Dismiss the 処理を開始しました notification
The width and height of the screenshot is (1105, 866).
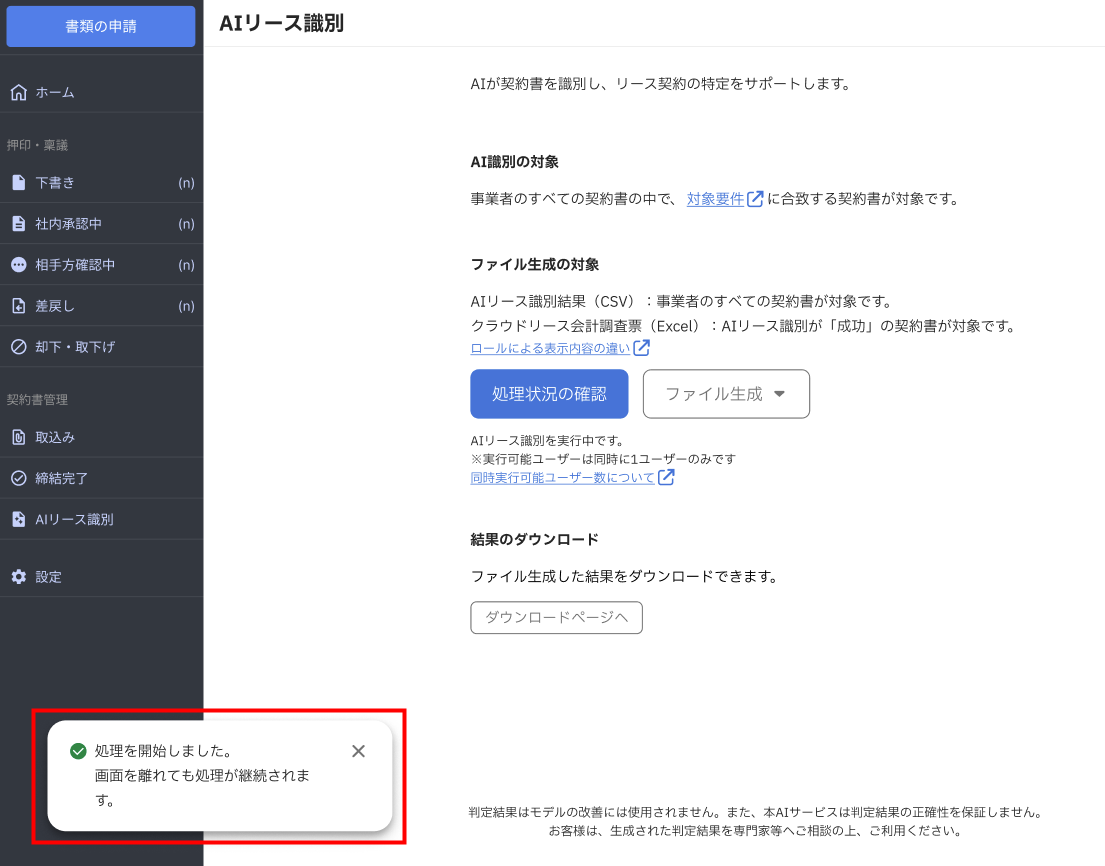[358, 751]
